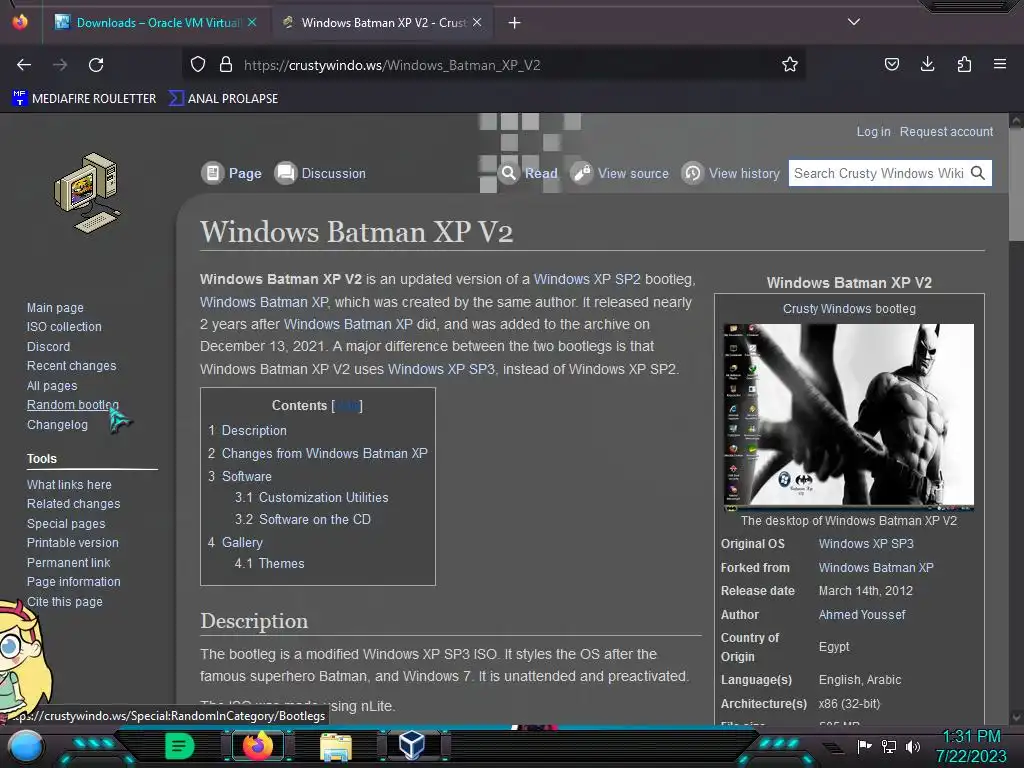Click the Start orb on the taskbar
Screen dimensions: 1024x768
point(26,747)
